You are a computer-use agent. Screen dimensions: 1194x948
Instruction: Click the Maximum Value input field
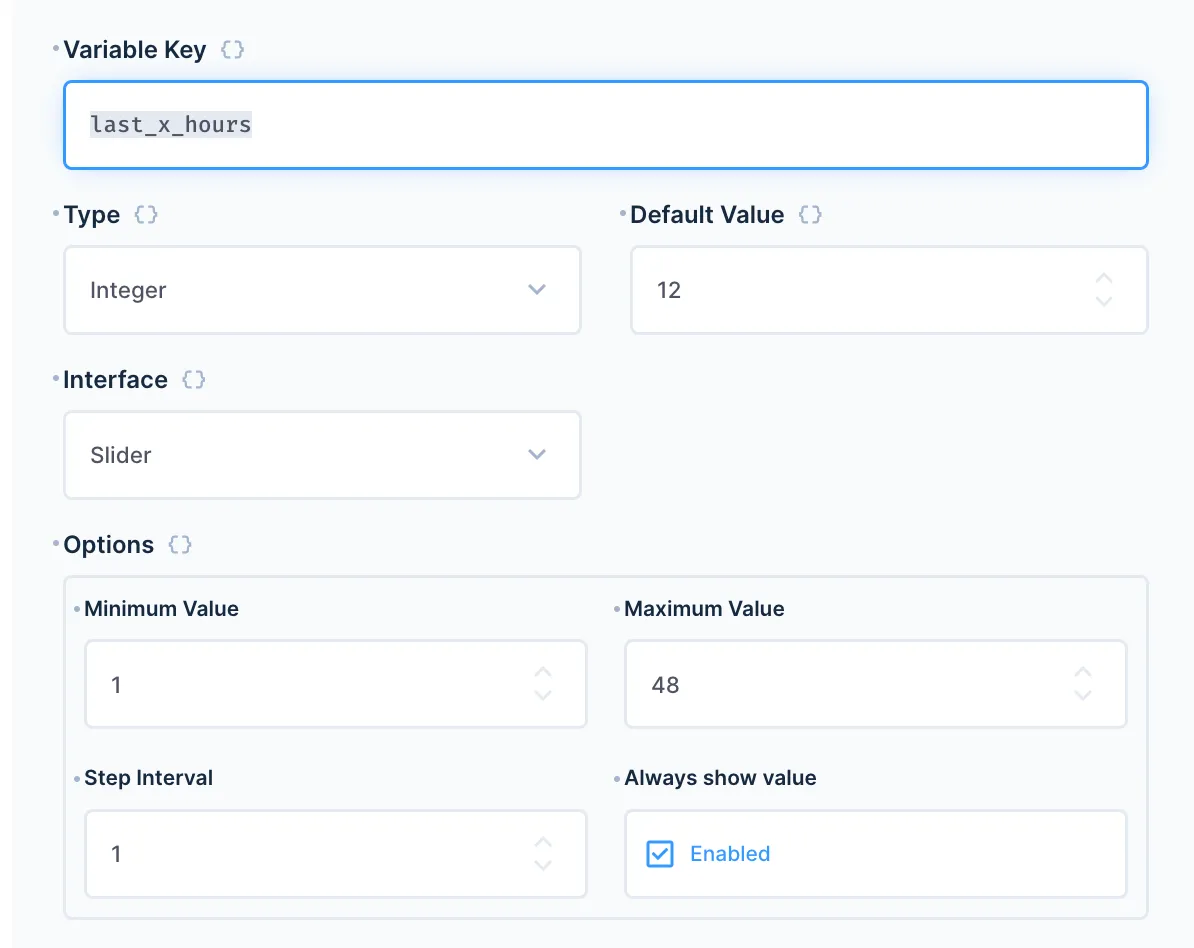(x=850, y=684)
